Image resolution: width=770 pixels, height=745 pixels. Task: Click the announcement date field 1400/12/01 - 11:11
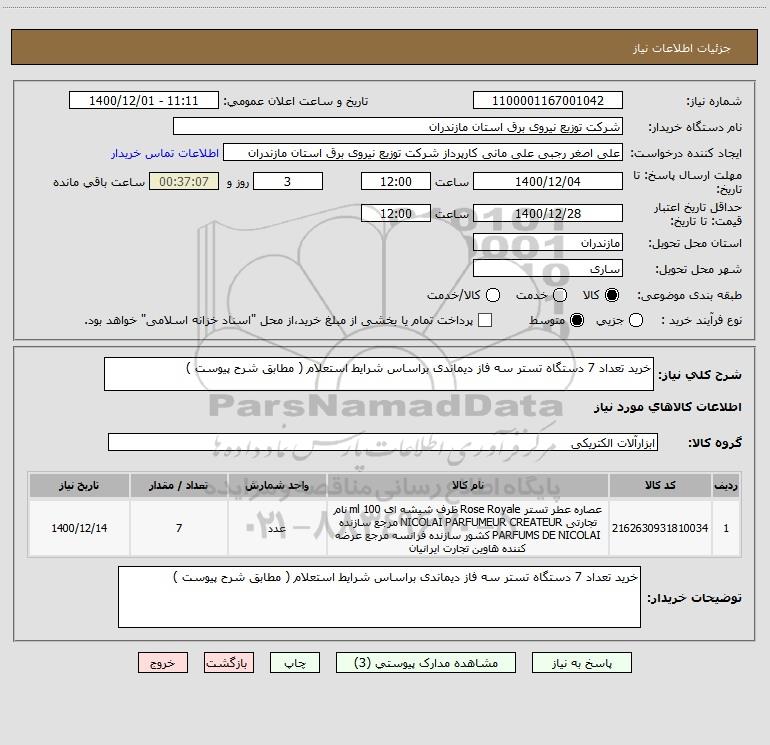(144, 101)
